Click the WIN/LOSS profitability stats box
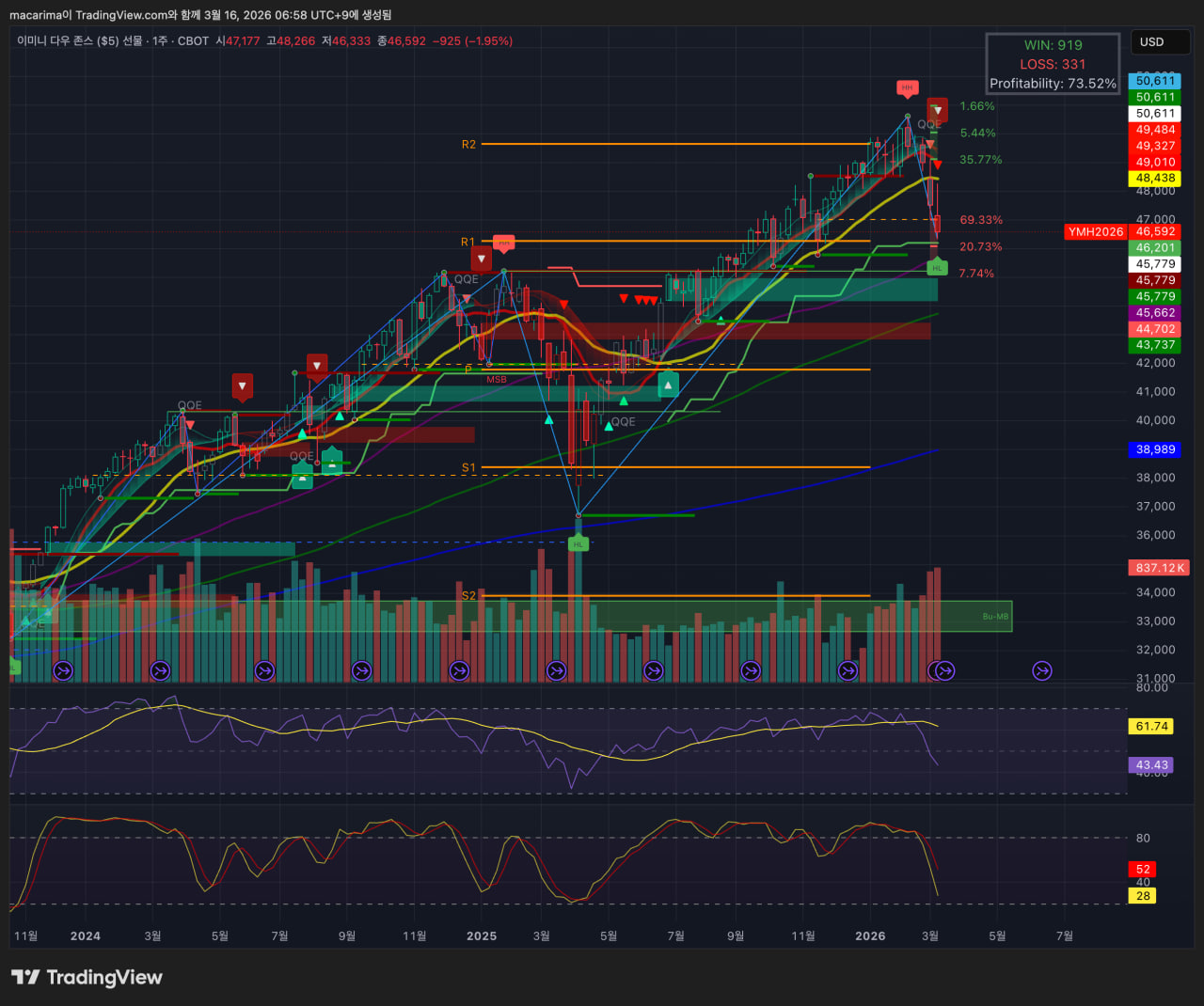This screenshot has width=1204, height=1006. point(1053,64)
